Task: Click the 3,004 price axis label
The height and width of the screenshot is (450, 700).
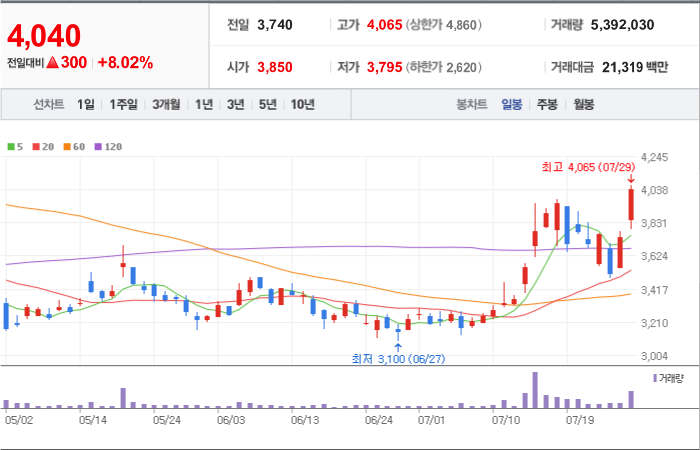Action: 654,356
